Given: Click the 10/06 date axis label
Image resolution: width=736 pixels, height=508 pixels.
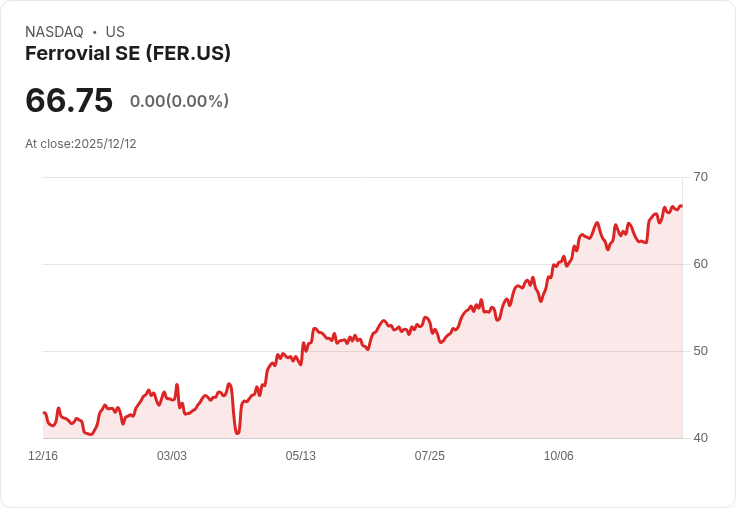Looking at the screenshot, I should 559,456.
